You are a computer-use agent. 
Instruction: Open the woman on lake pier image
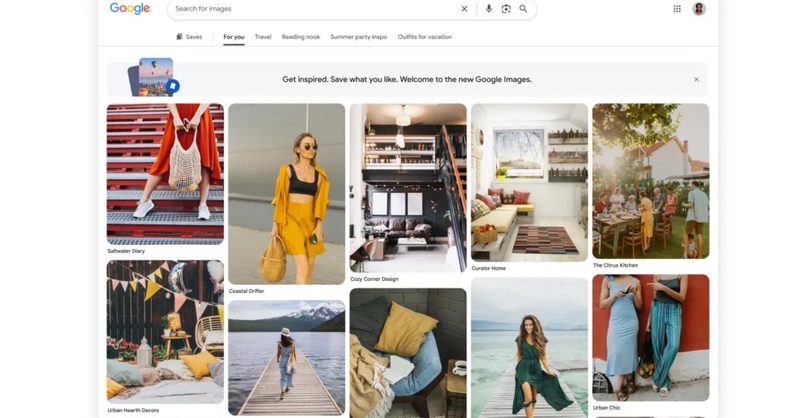287,358
